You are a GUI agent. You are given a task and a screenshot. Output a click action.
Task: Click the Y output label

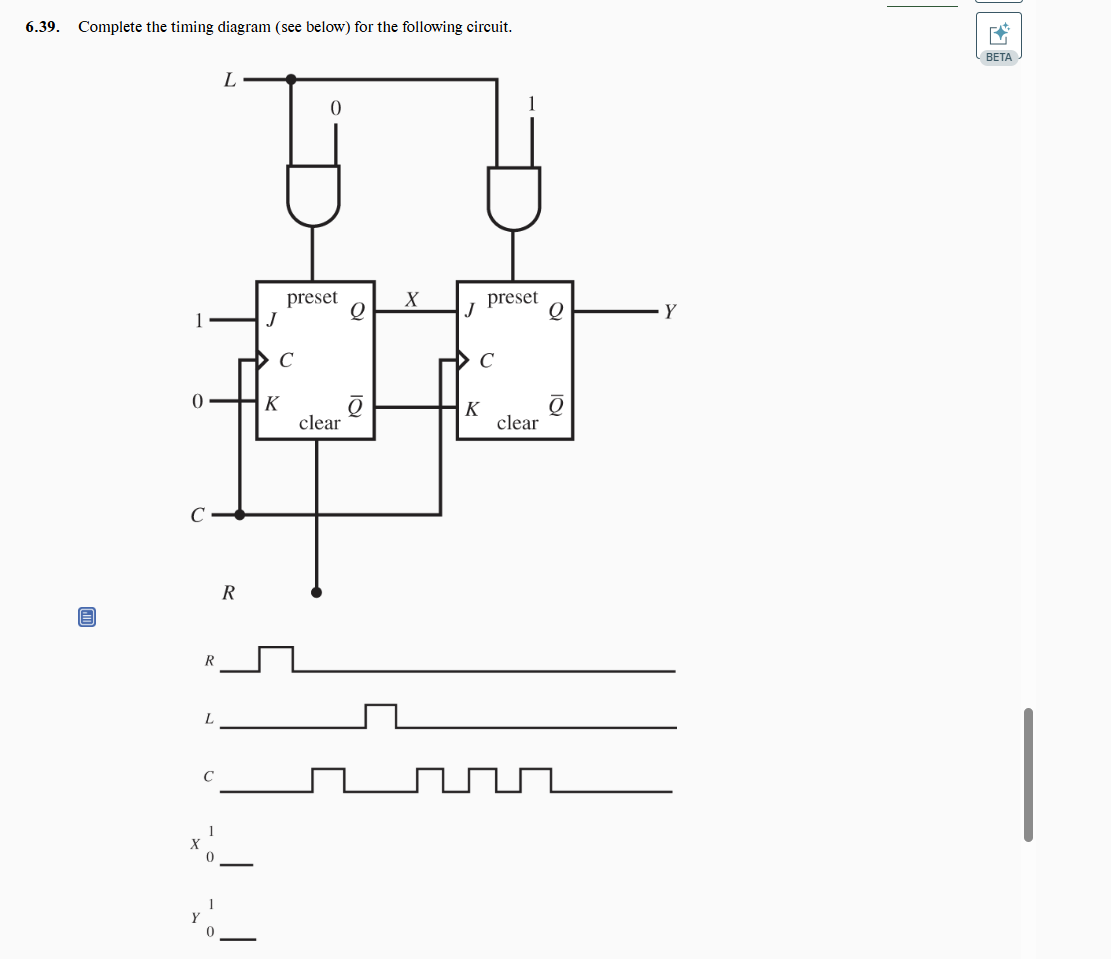[670, 311]
